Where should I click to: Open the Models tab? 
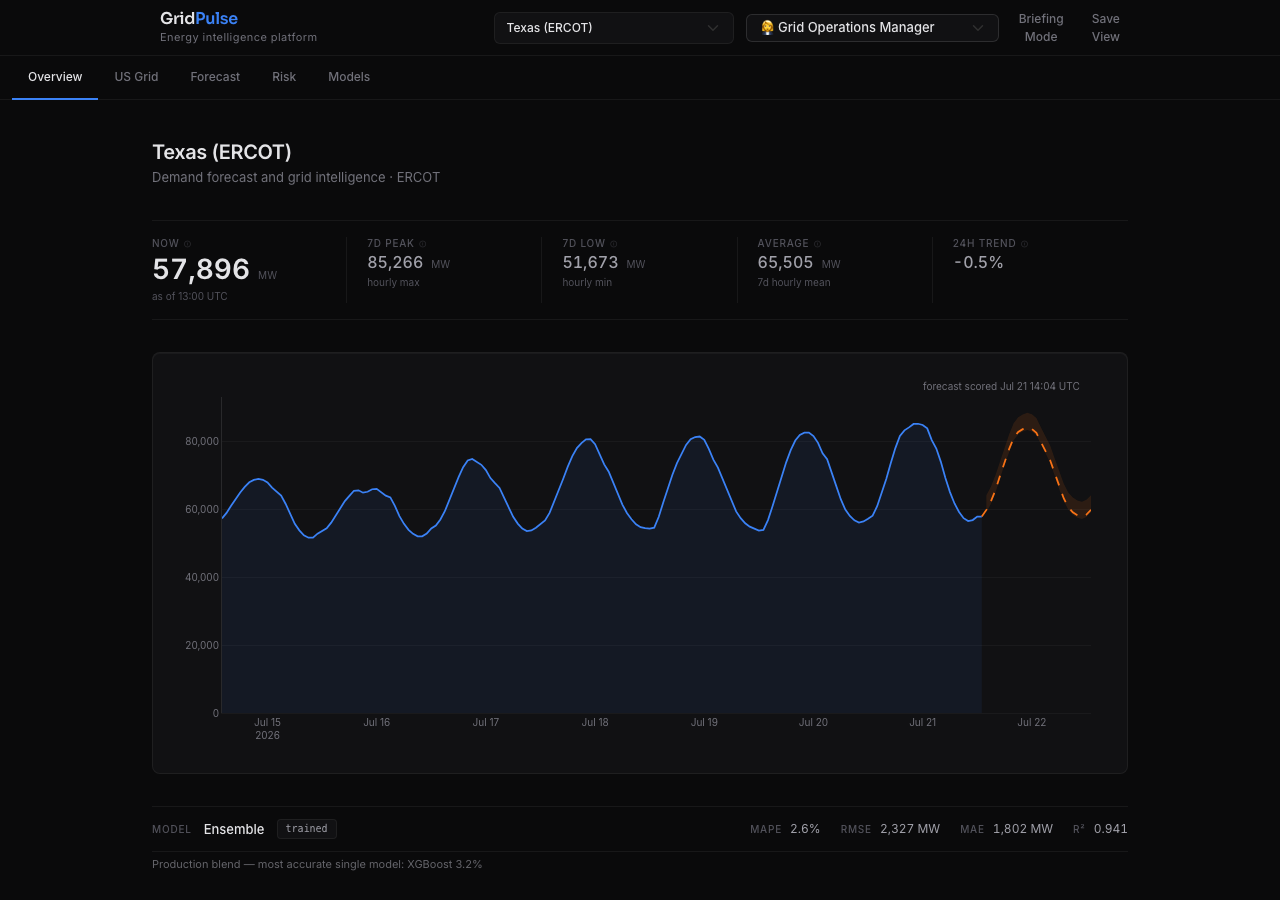pyautogui.click(x=349, y=77)
